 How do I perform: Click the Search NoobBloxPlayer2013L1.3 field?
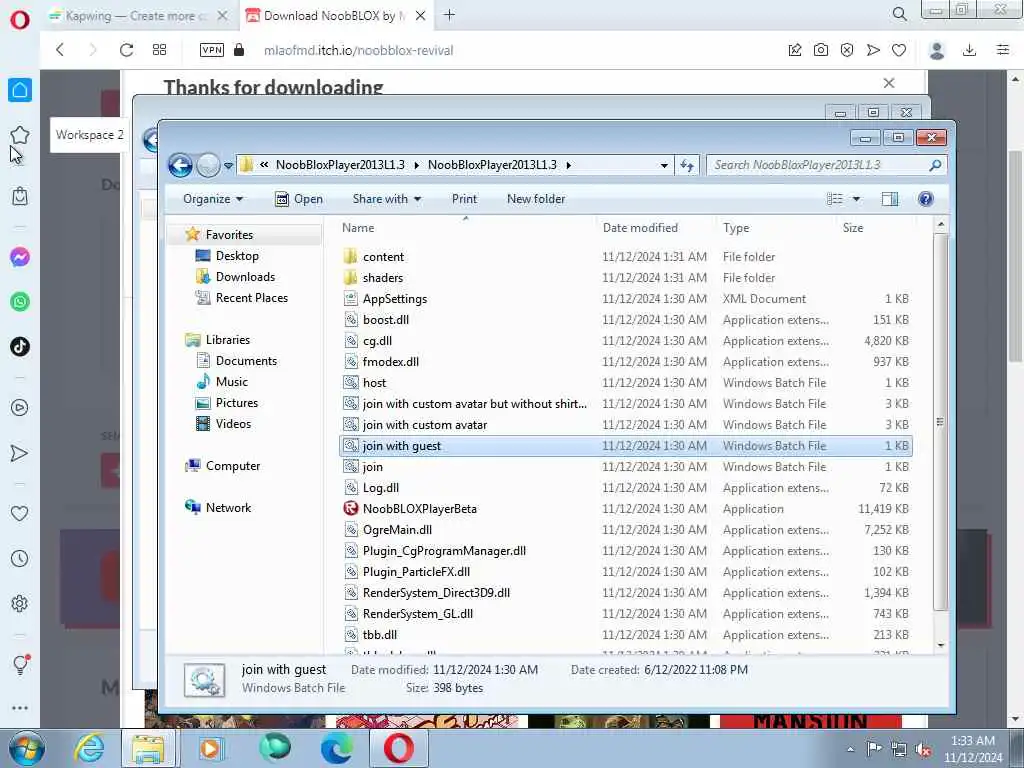[825, 165]
